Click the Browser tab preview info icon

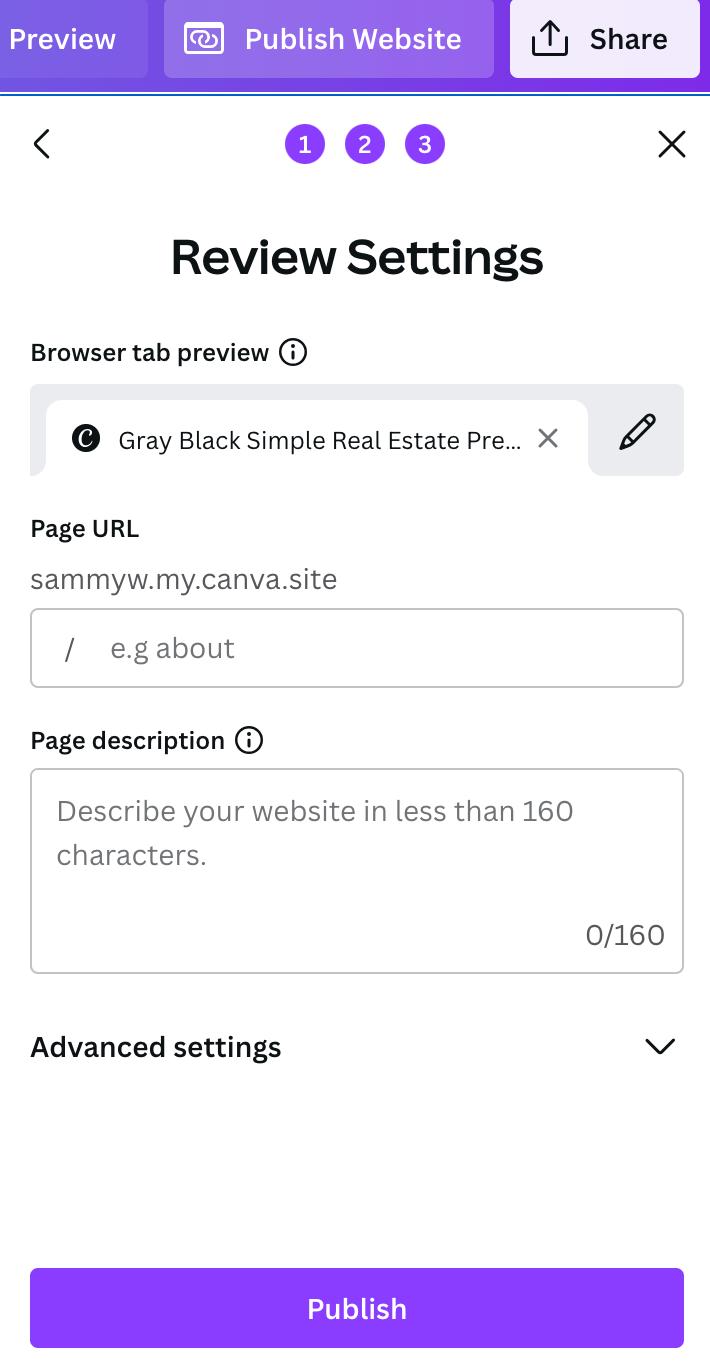coord(293,352)
